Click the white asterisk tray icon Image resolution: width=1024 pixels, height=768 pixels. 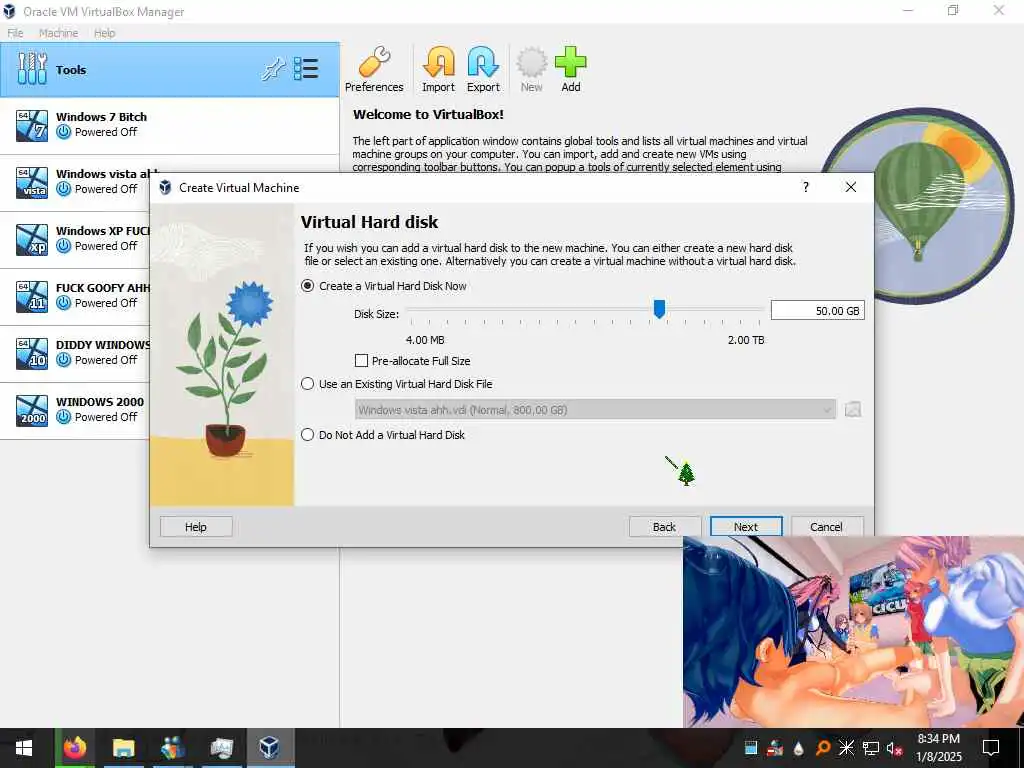(x=846, y=748)
